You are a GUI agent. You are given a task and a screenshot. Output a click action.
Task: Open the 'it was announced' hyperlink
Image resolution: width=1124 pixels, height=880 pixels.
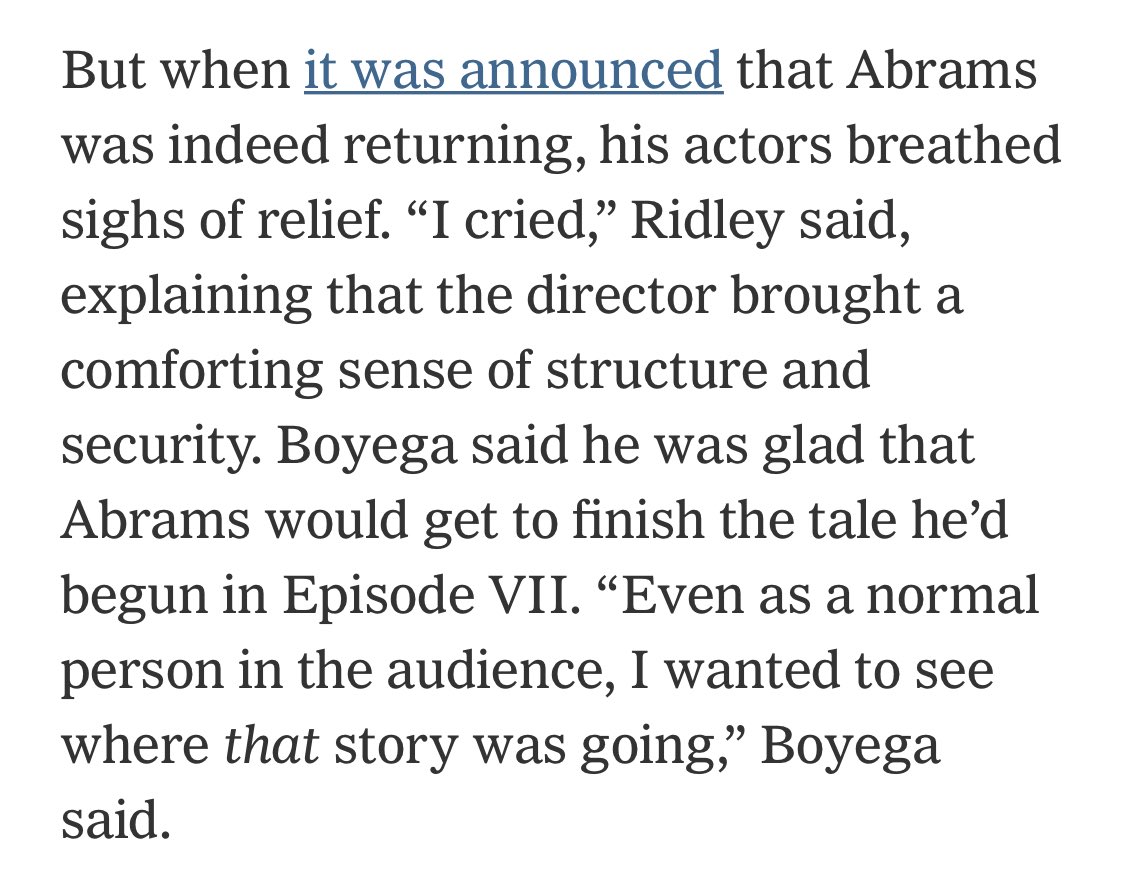(x=513, y=70)
